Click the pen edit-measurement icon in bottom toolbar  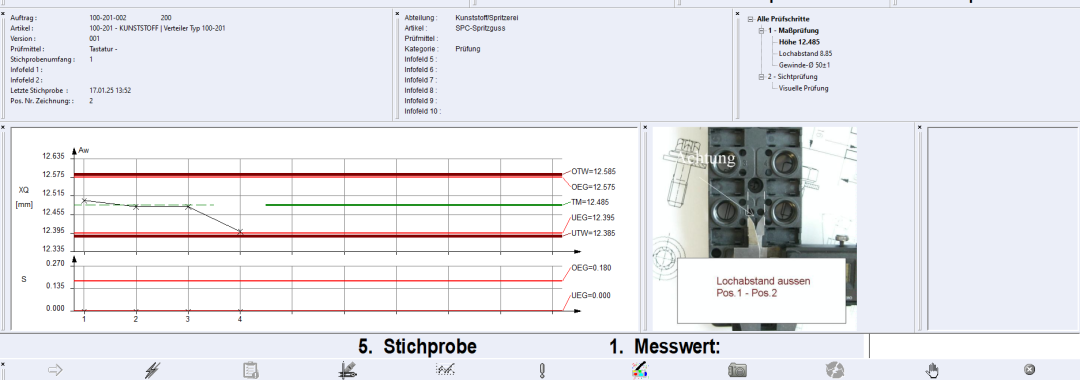[348, 370]
